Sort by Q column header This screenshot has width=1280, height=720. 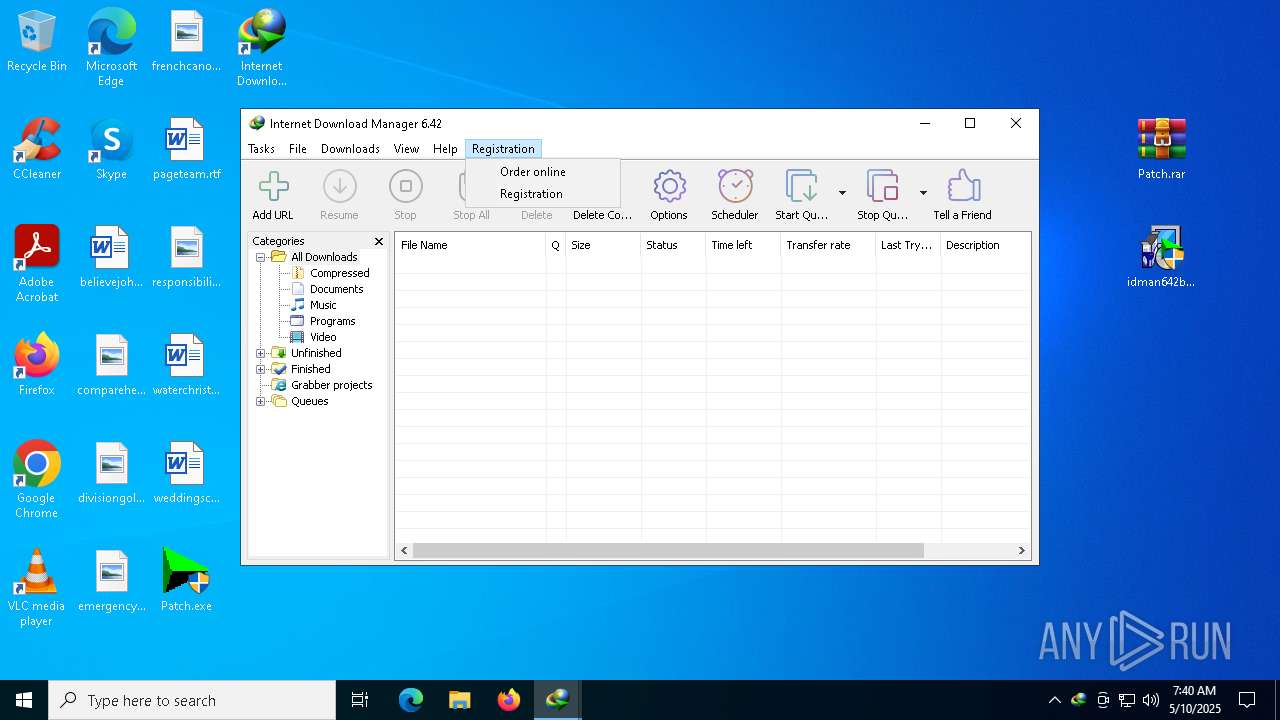(x=555, y=245)
